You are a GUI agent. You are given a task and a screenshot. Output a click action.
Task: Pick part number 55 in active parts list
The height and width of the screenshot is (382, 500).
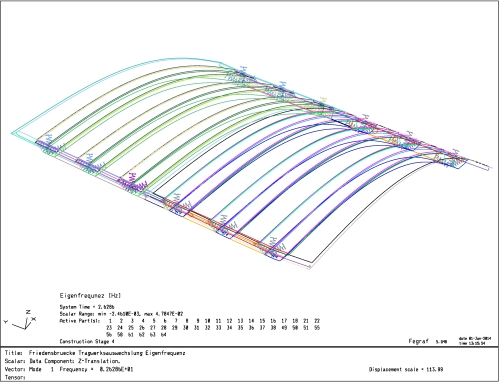[317, 328]
